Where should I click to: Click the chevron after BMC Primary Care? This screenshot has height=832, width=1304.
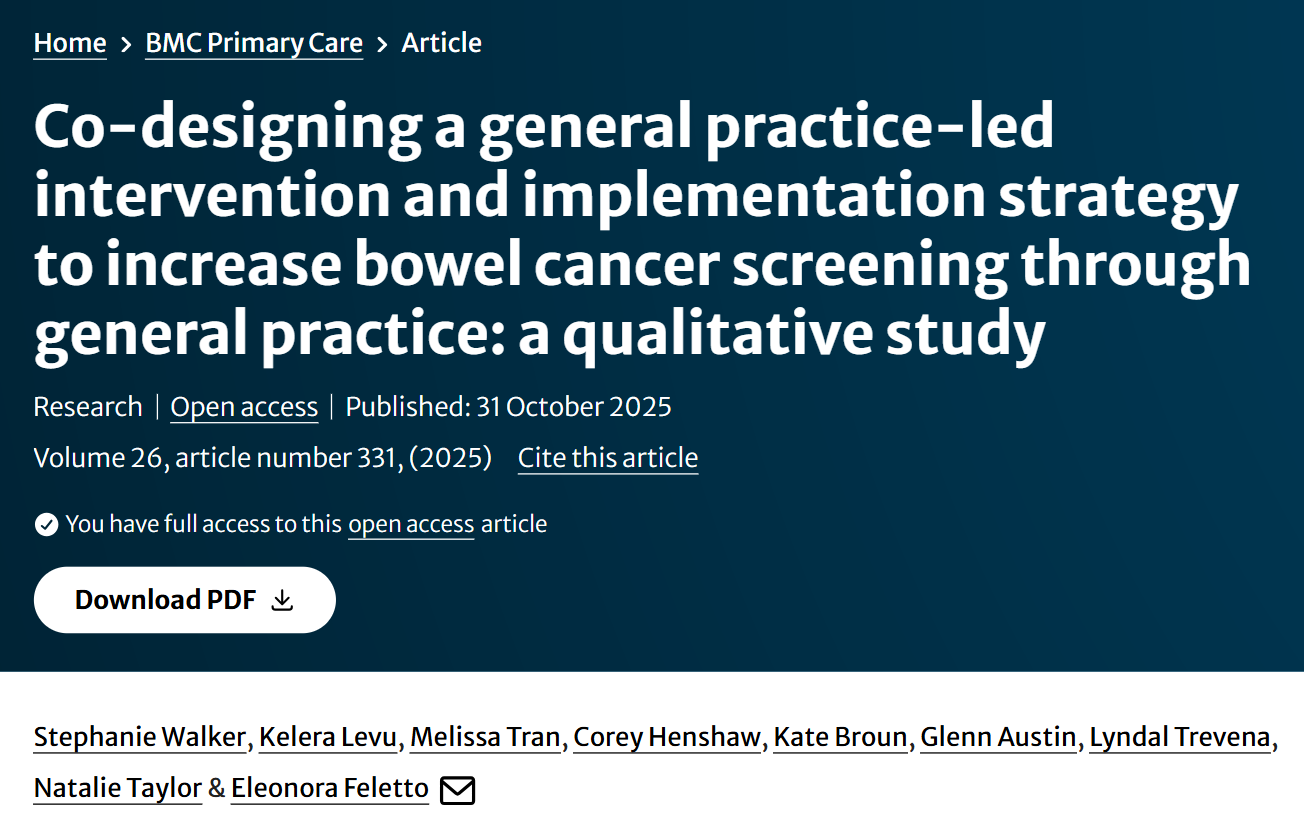[x=381, y=44]
